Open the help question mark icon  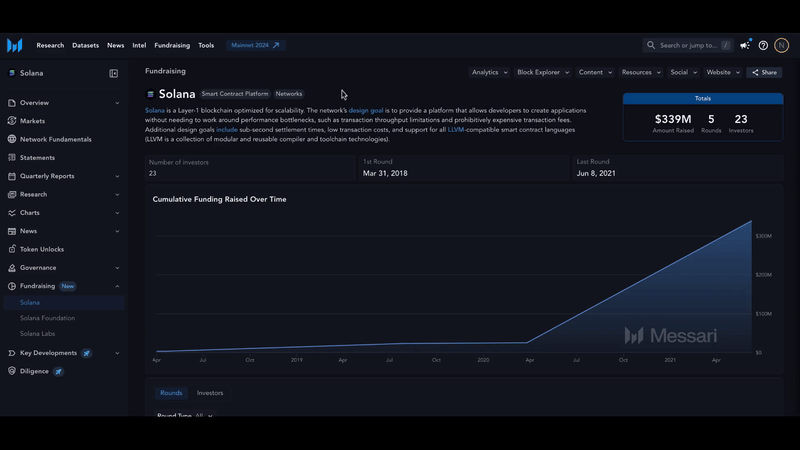coord(763,45)
